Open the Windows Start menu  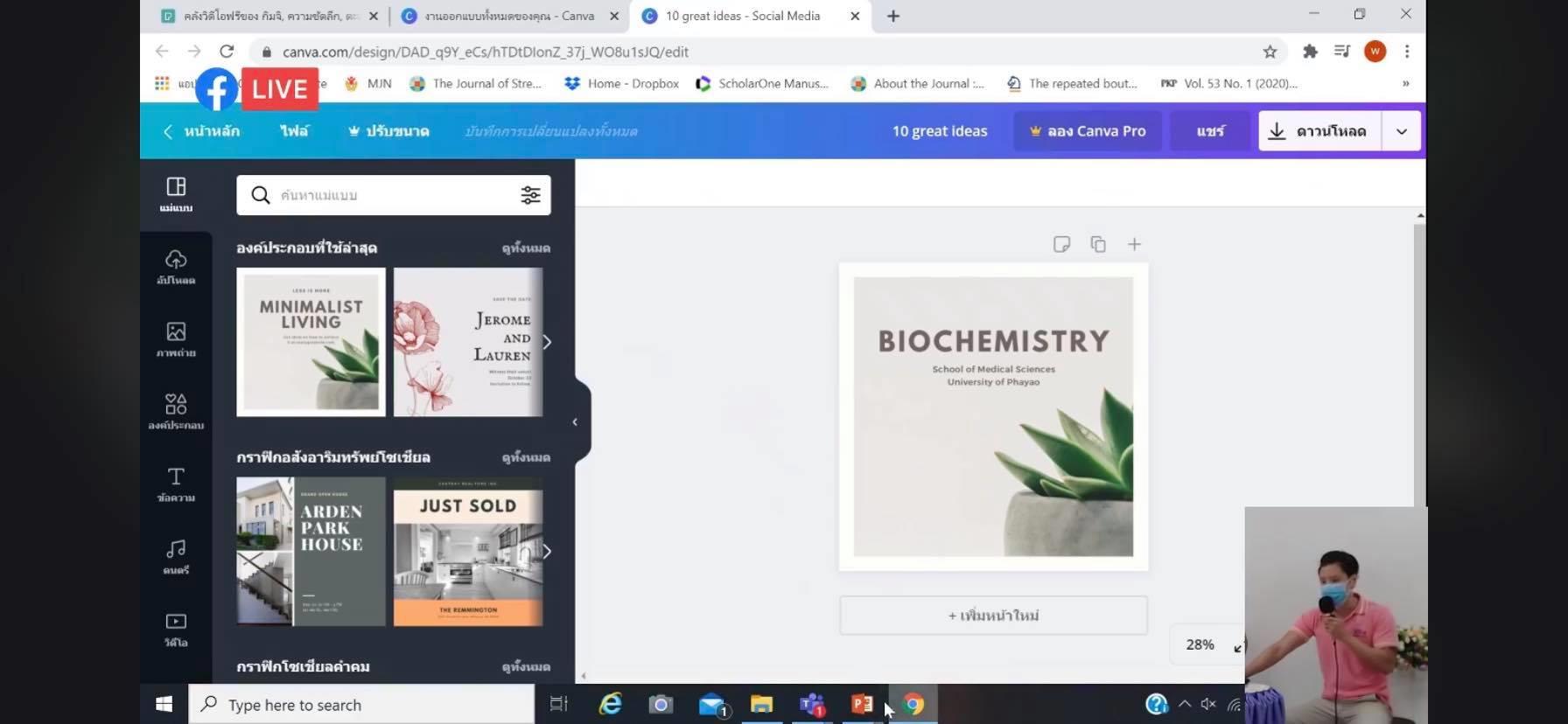point(164,704)
